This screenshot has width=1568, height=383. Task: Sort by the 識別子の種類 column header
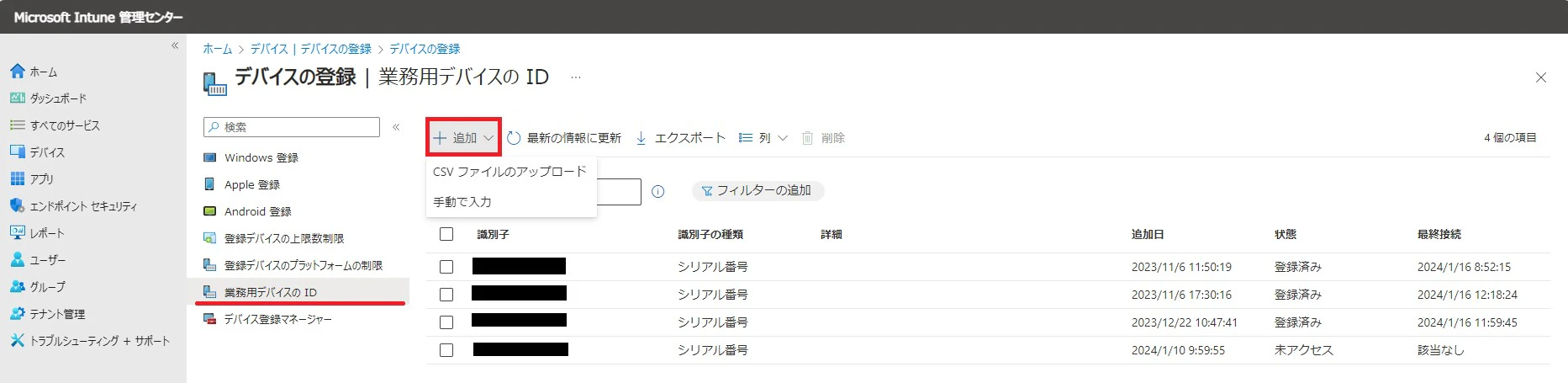coord(710,234)
